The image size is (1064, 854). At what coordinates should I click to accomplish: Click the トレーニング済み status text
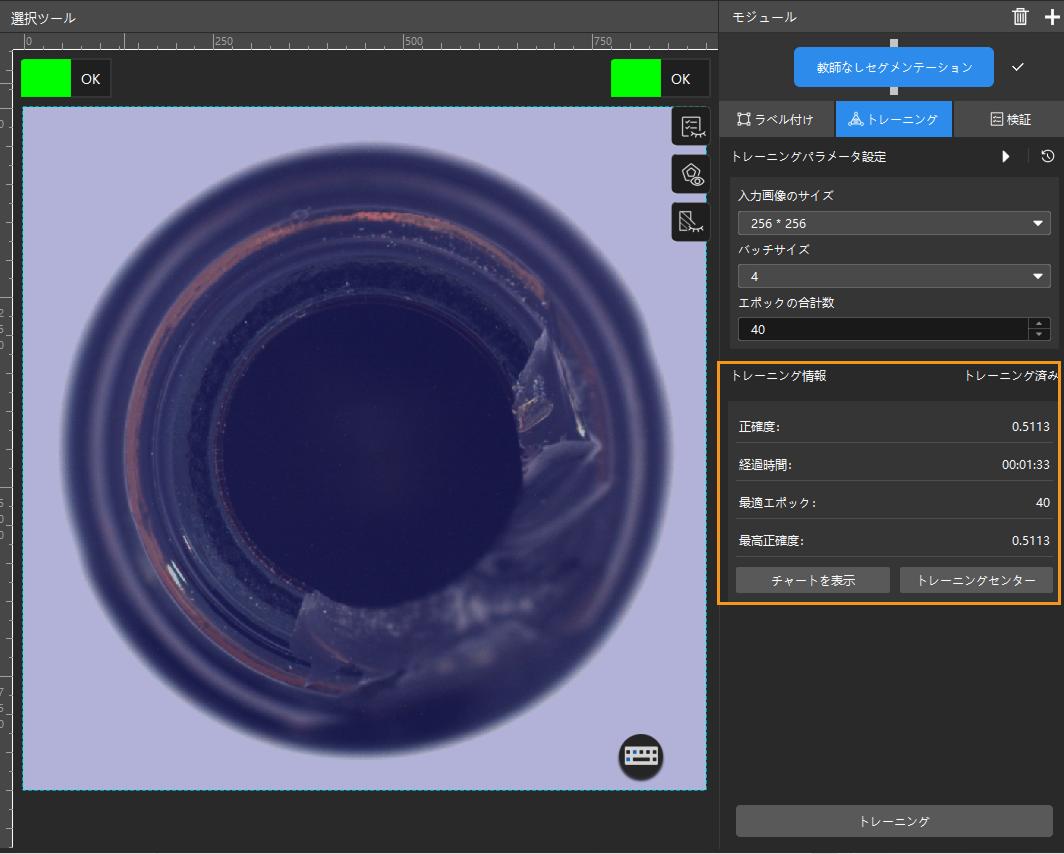pos(1010,376)
